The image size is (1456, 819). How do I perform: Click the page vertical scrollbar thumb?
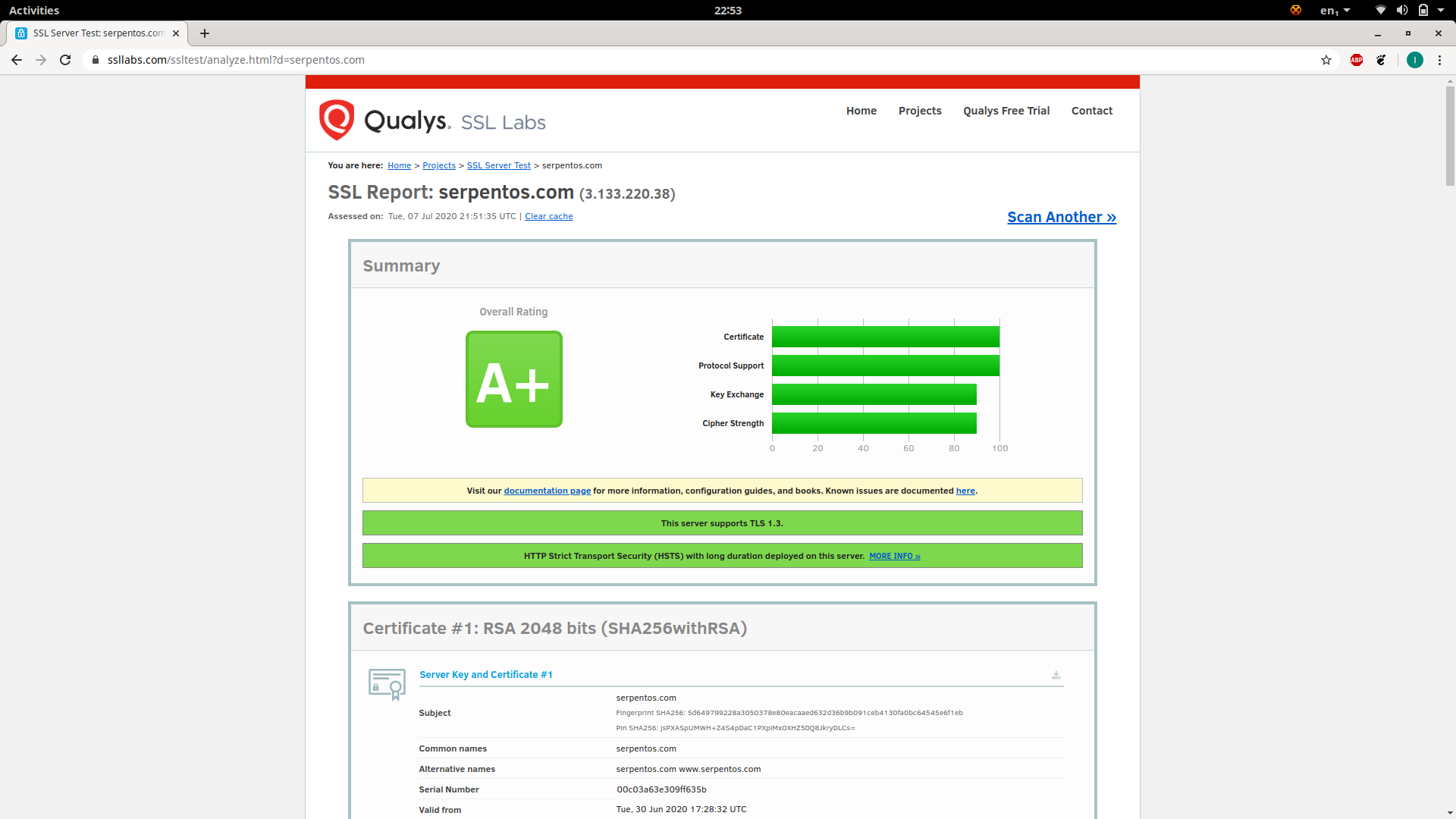[x=1450, y=136]
